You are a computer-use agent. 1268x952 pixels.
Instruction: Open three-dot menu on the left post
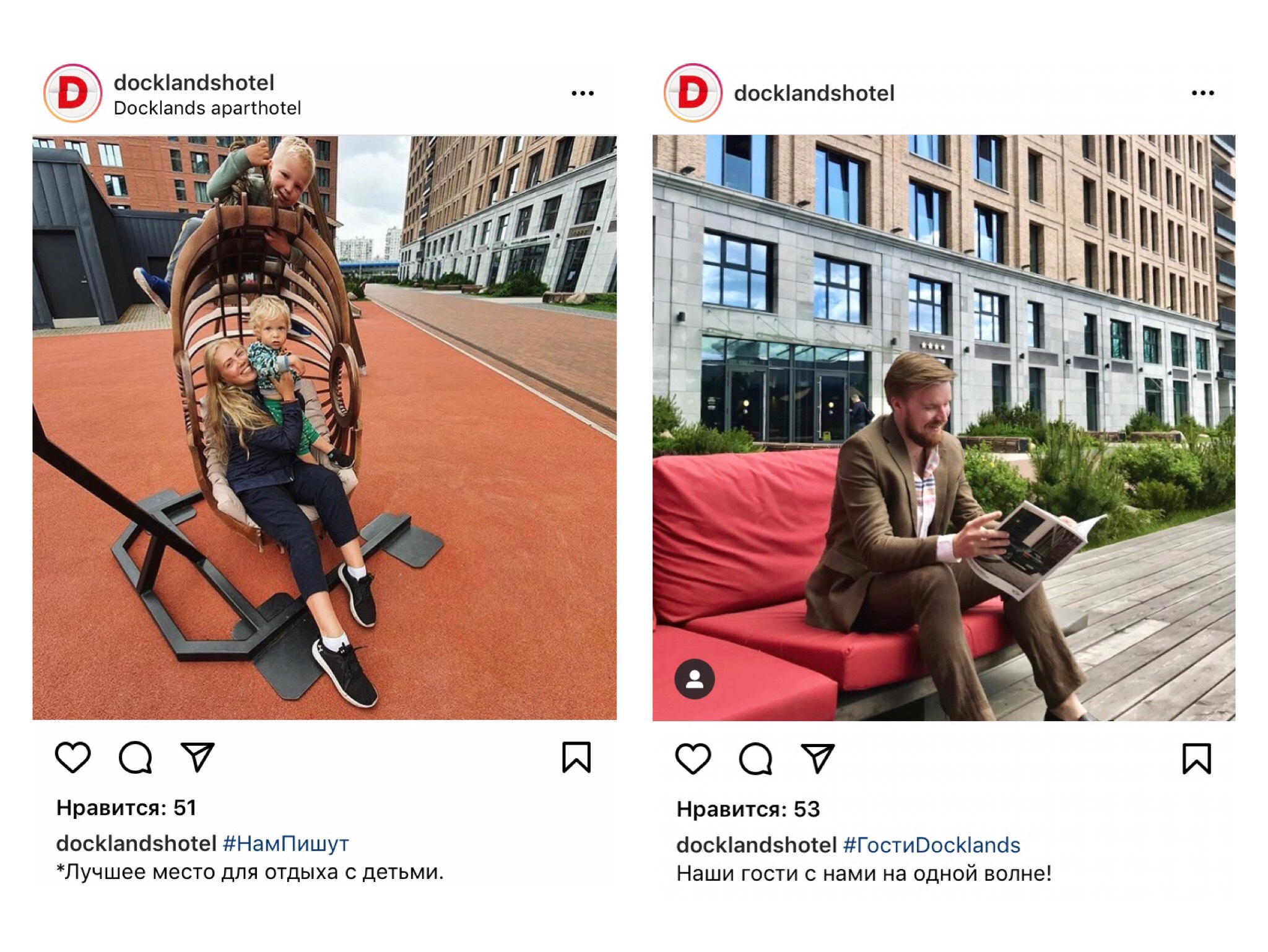click(x=583, y=93)
